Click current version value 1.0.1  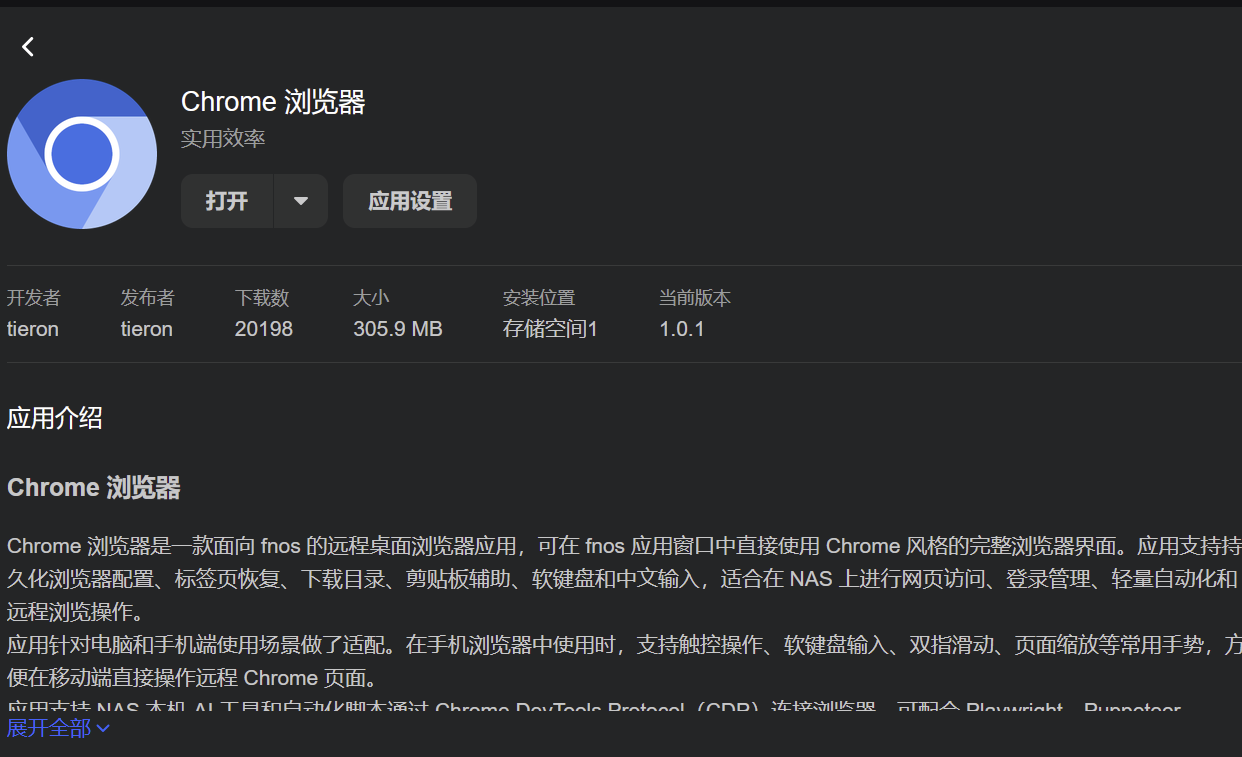682,329
